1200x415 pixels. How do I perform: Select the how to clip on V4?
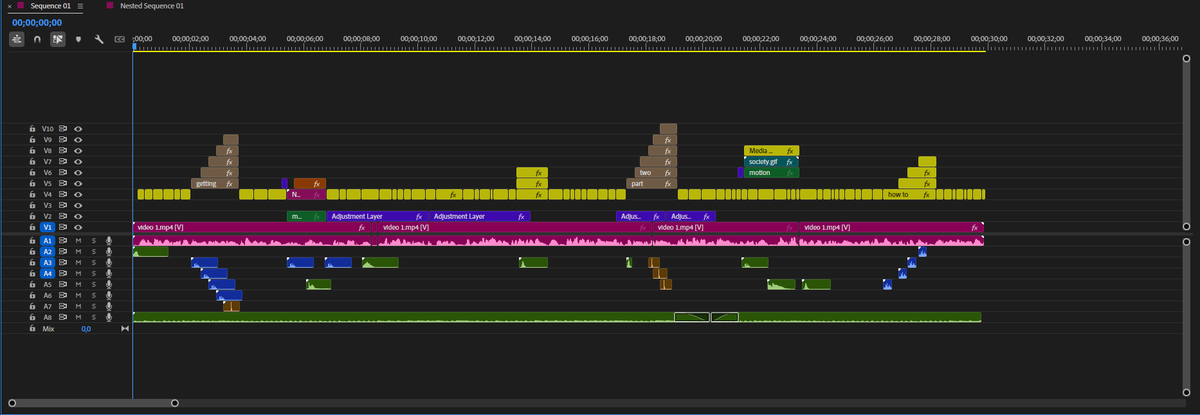coord(909,194)
